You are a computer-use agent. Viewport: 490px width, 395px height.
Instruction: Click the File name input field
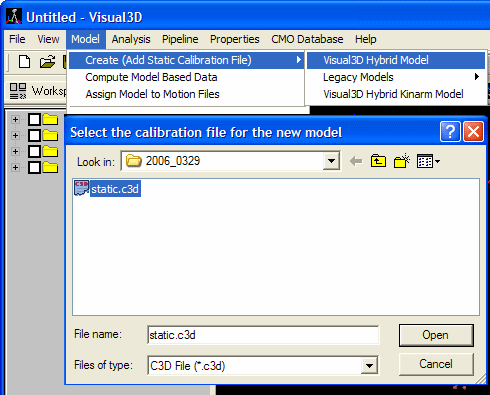pyautogui.click(x=263, y=335)
